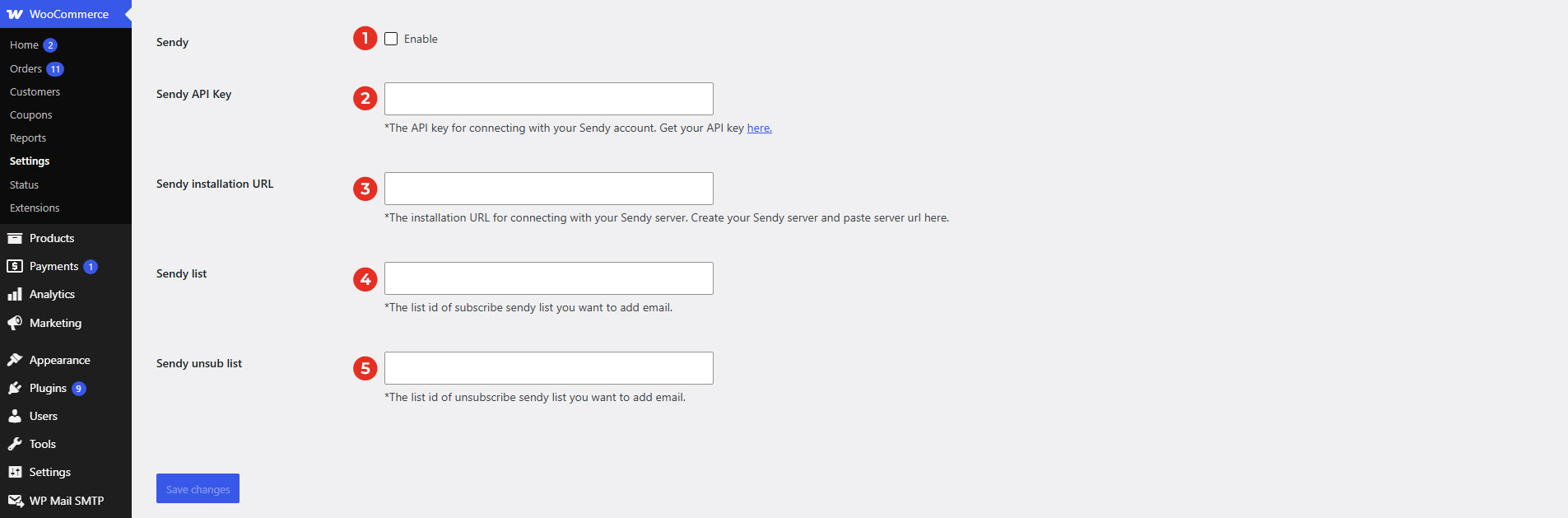Open the Payments menu label
Screen dimensions: 1568x518
[54, 266]
